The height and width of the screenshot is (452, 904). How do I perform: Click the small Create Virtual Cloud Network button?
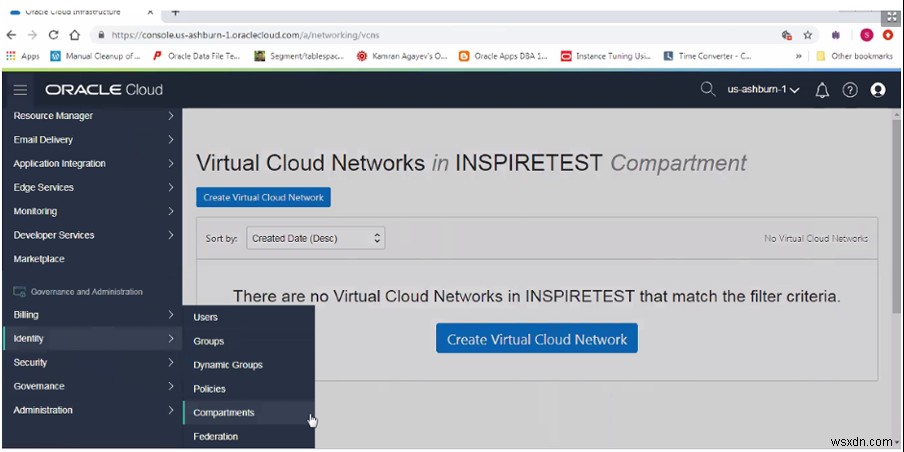pyautogui.click(x=263, y=197)
